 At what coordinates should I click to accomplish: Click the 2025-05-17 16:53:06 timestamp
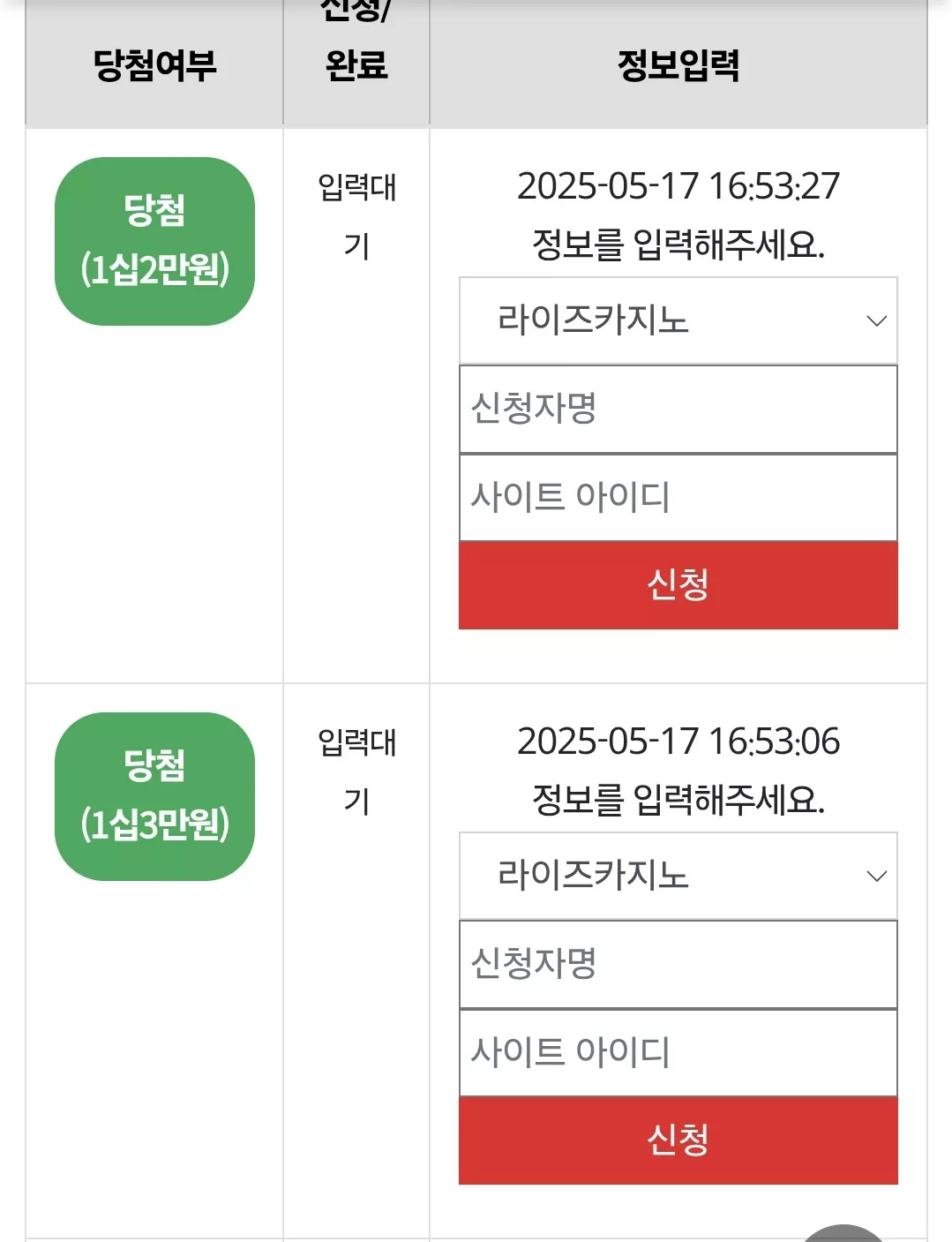pyautogui.click(x=678, y=741)
